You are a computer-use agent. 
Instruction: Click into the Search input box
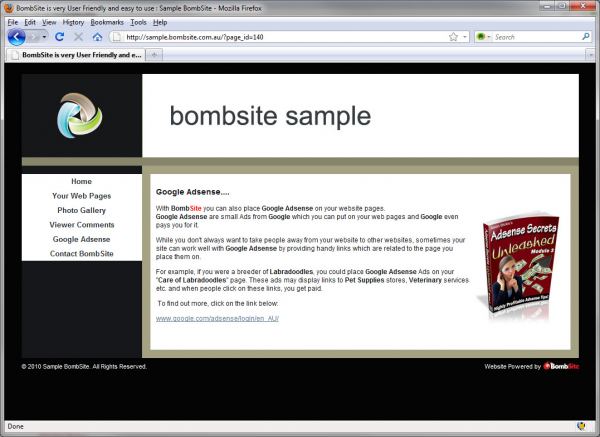[x=536, y=37]
